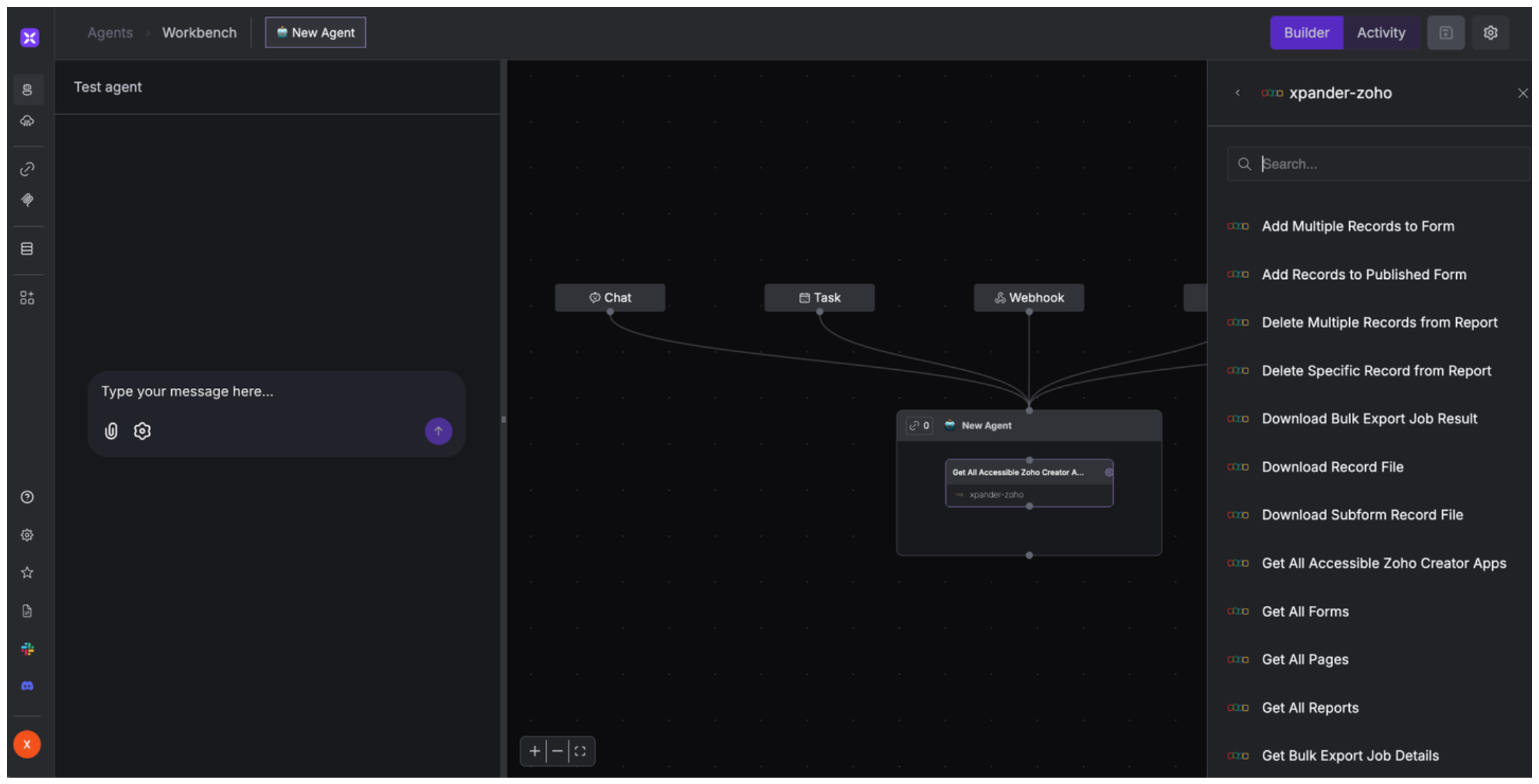This screenshot has width=1539, height=784.
Task: Click the settings gear in left sidebar
Action: point(28,535)
